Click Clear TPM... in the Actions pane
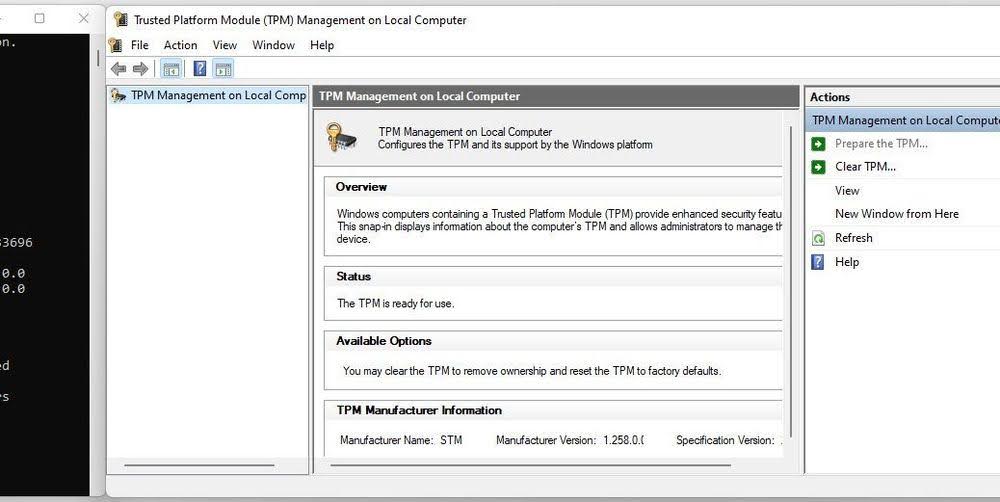 coord(865,167)
